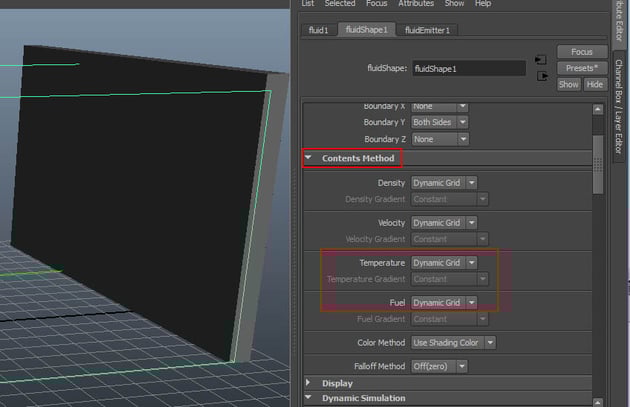Click the Falloff Method label
The height and width of the screenshot is (407, 630).
click(x=380, y=366)
